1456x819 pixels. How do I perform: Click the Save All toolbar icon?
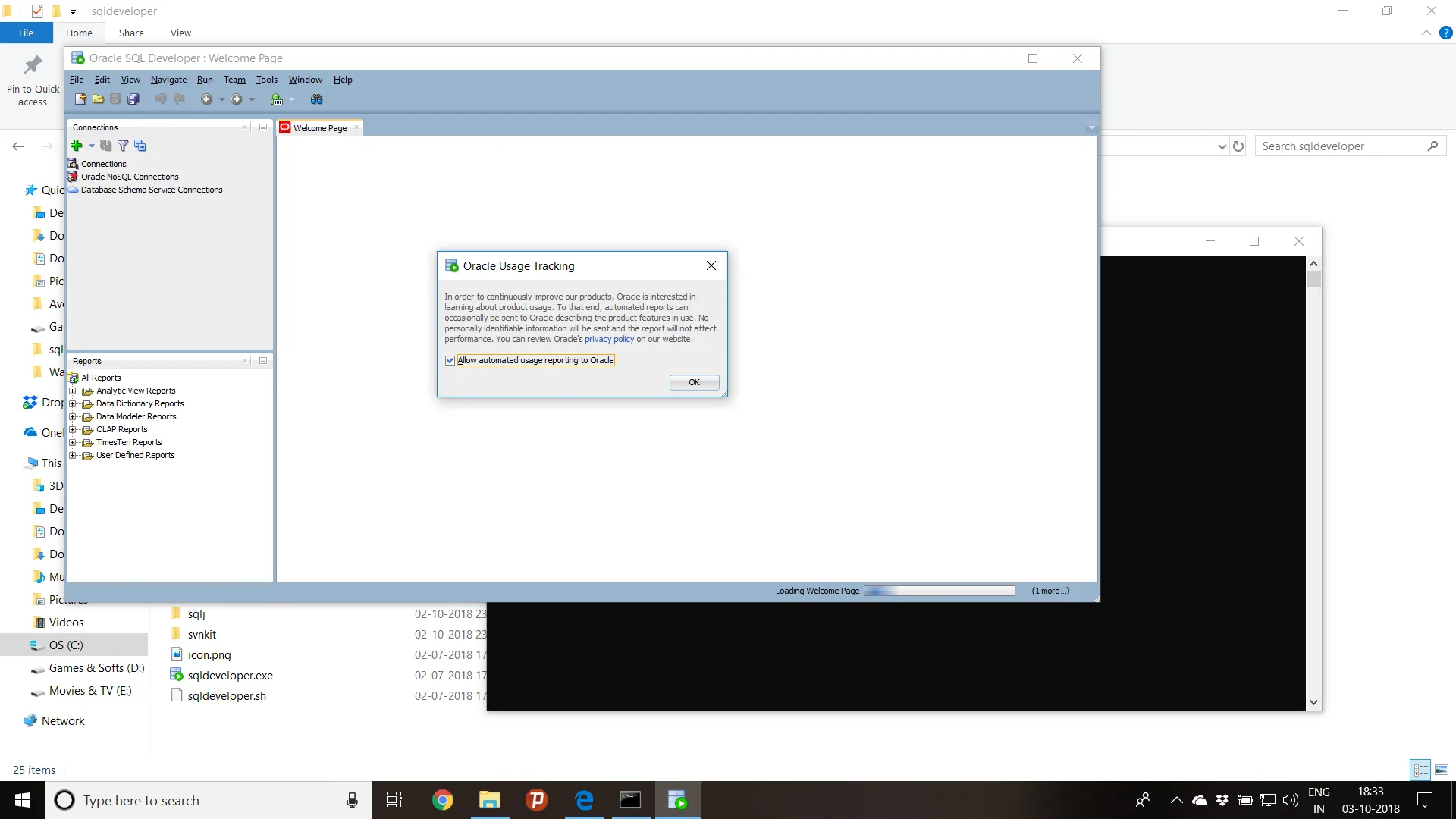(x=133, y=99)
